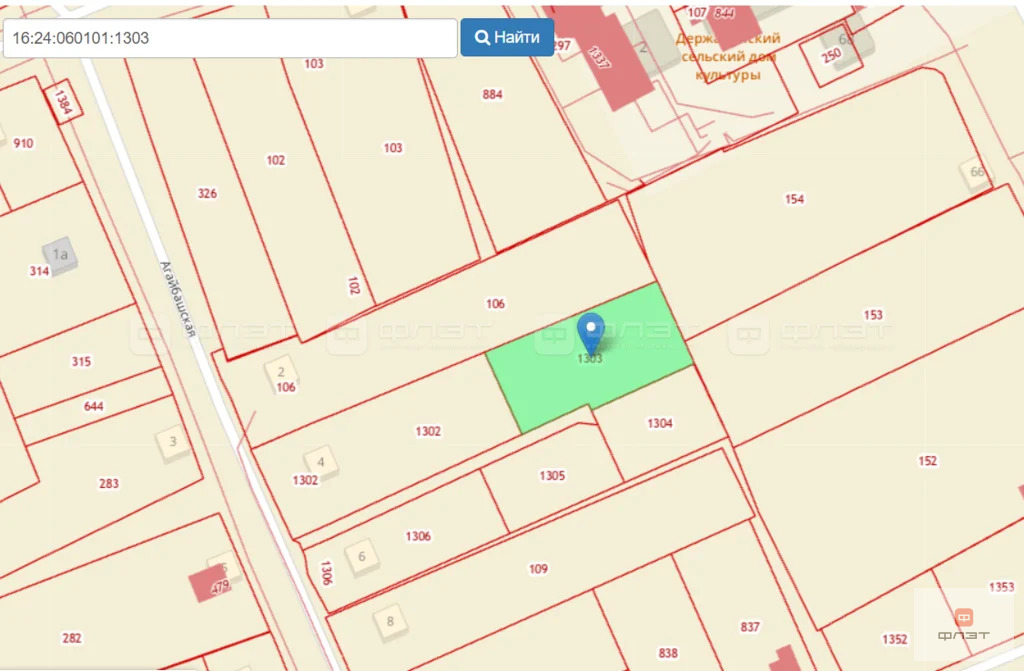Select the house marker numbered 4
Viewport: 1024px width, 671px height.
point(321,462)
